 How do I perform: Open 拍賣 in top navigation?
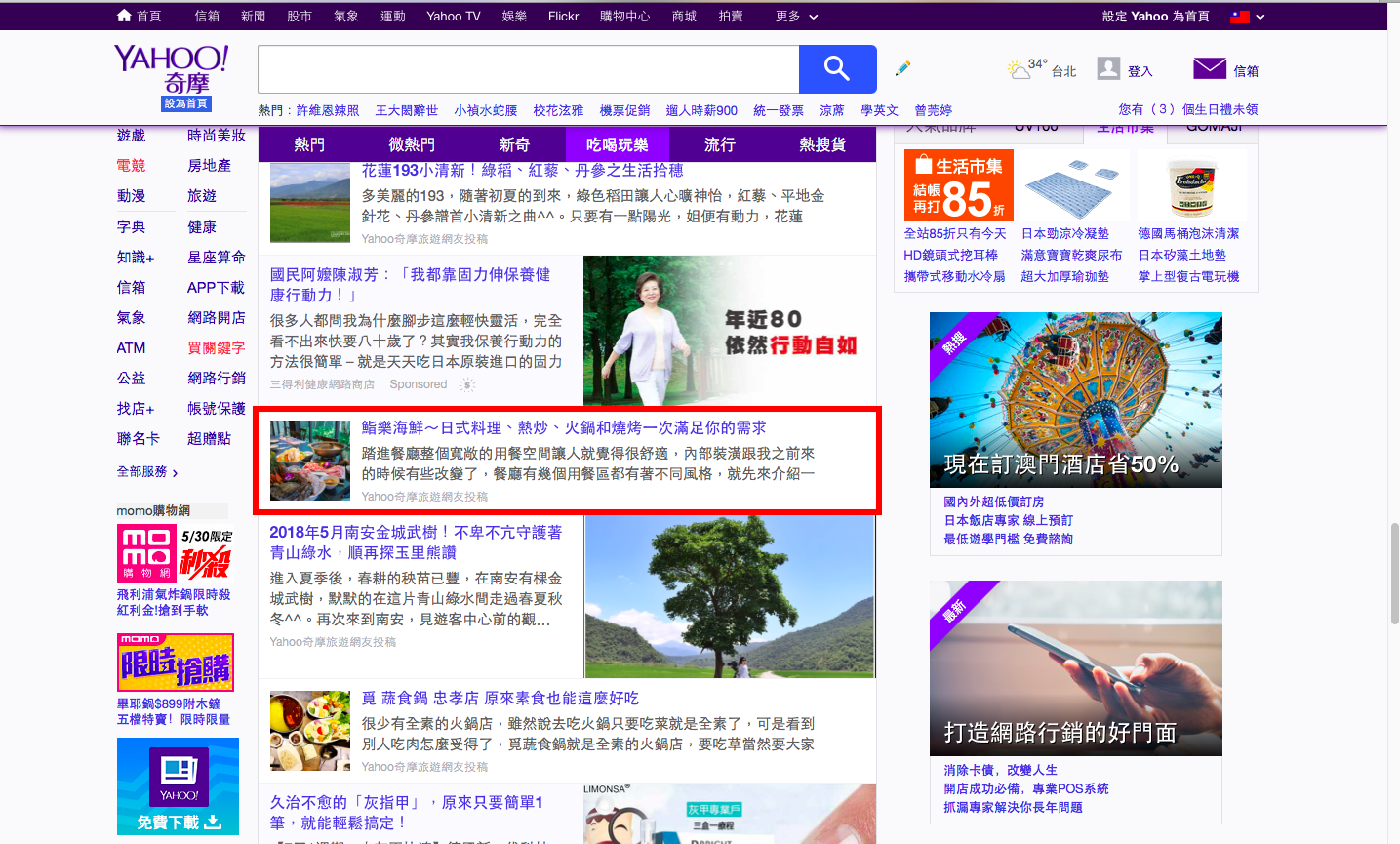point(731,17)
